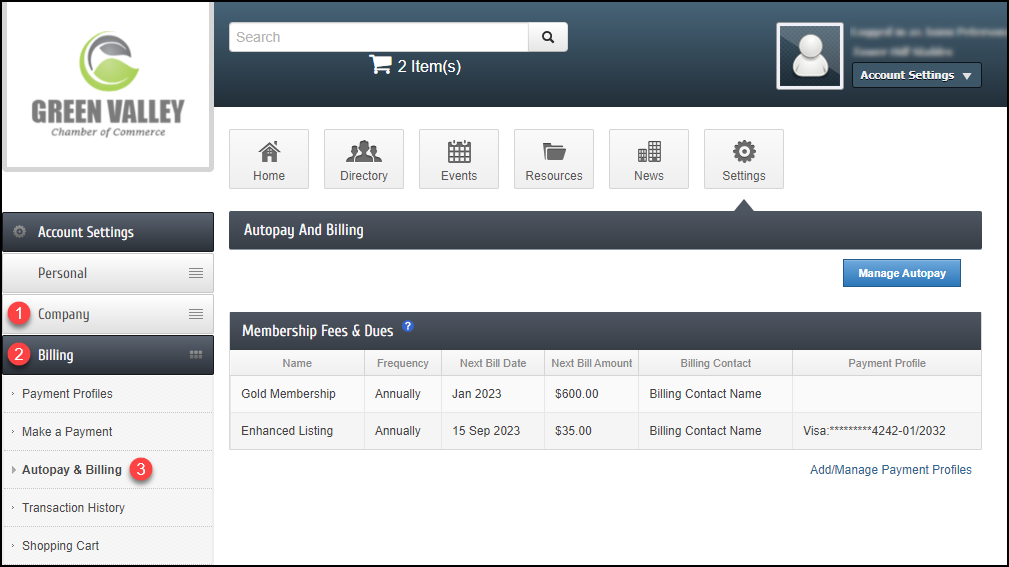Click the user profile avatar picture
The image size is (1009, 567).
point(810,56)
